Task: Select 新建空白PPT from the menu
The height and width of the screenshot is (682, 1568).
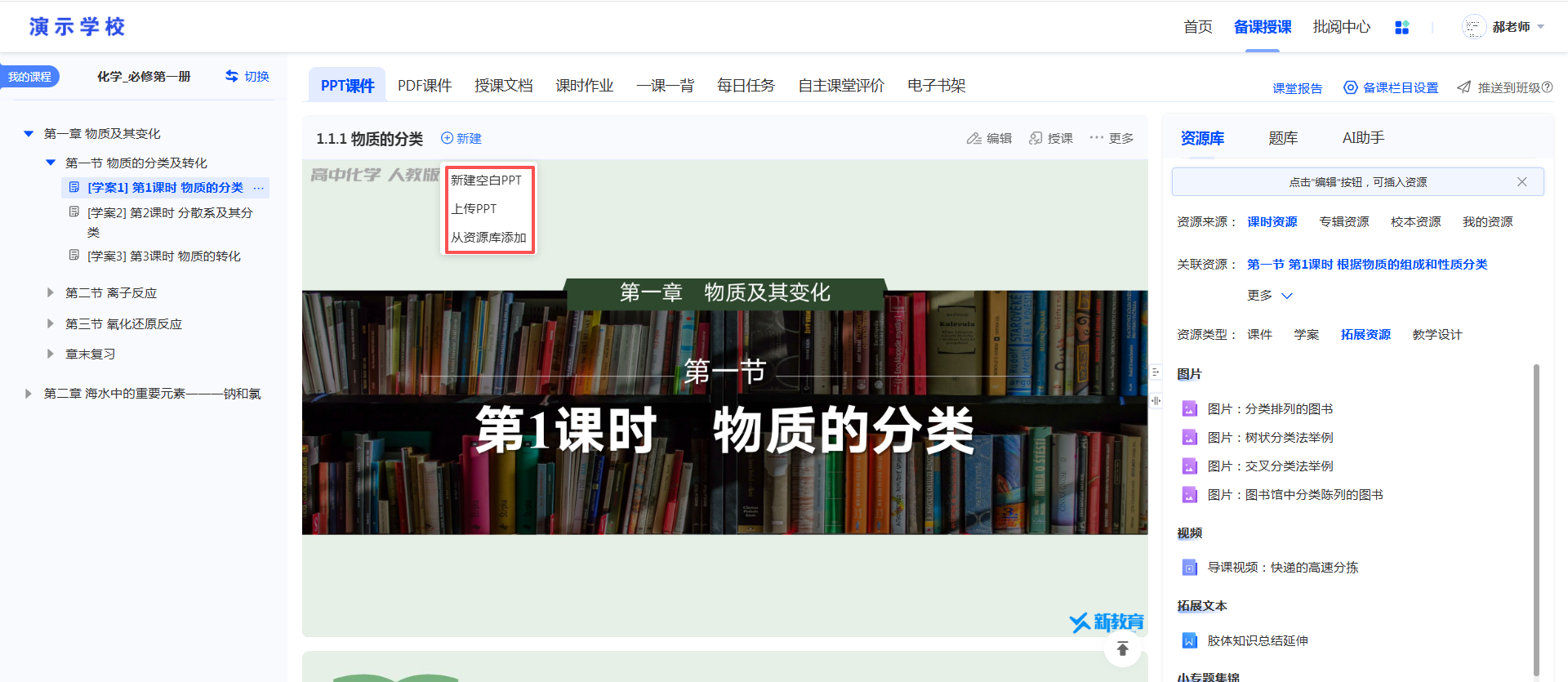Action: [487, 181]
